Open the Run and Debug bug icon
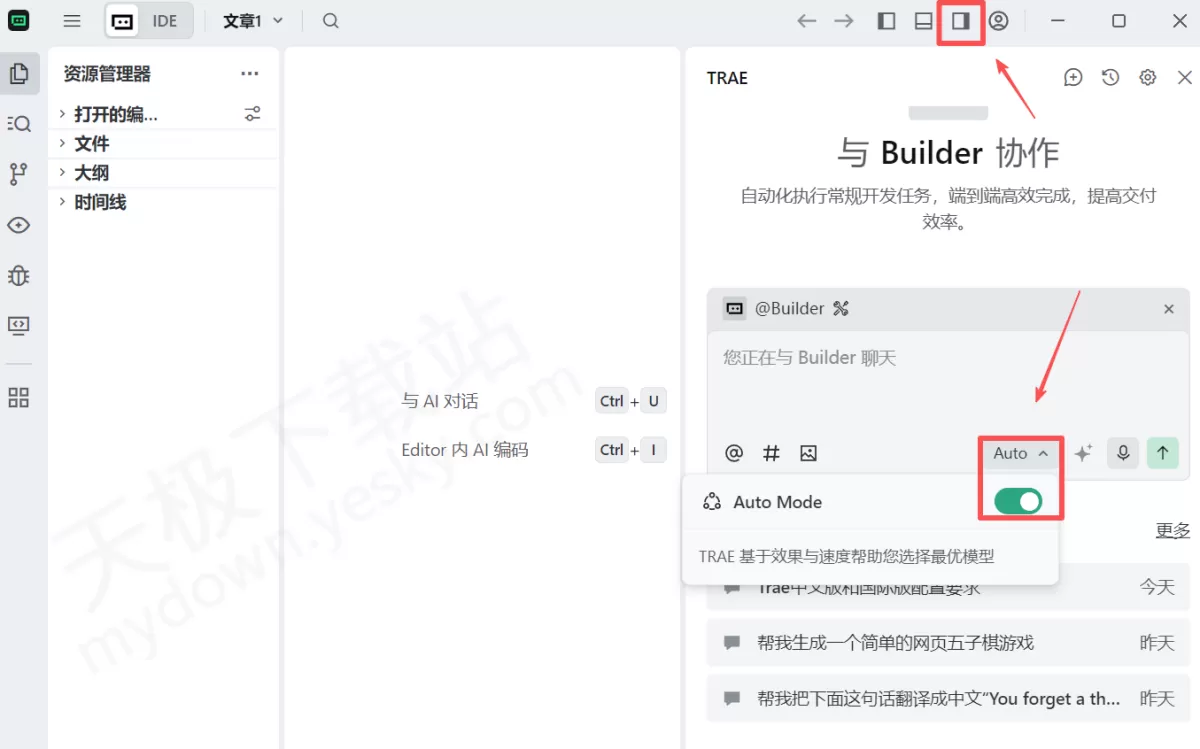Screen dimensions: 1200x749 point(19,275)
